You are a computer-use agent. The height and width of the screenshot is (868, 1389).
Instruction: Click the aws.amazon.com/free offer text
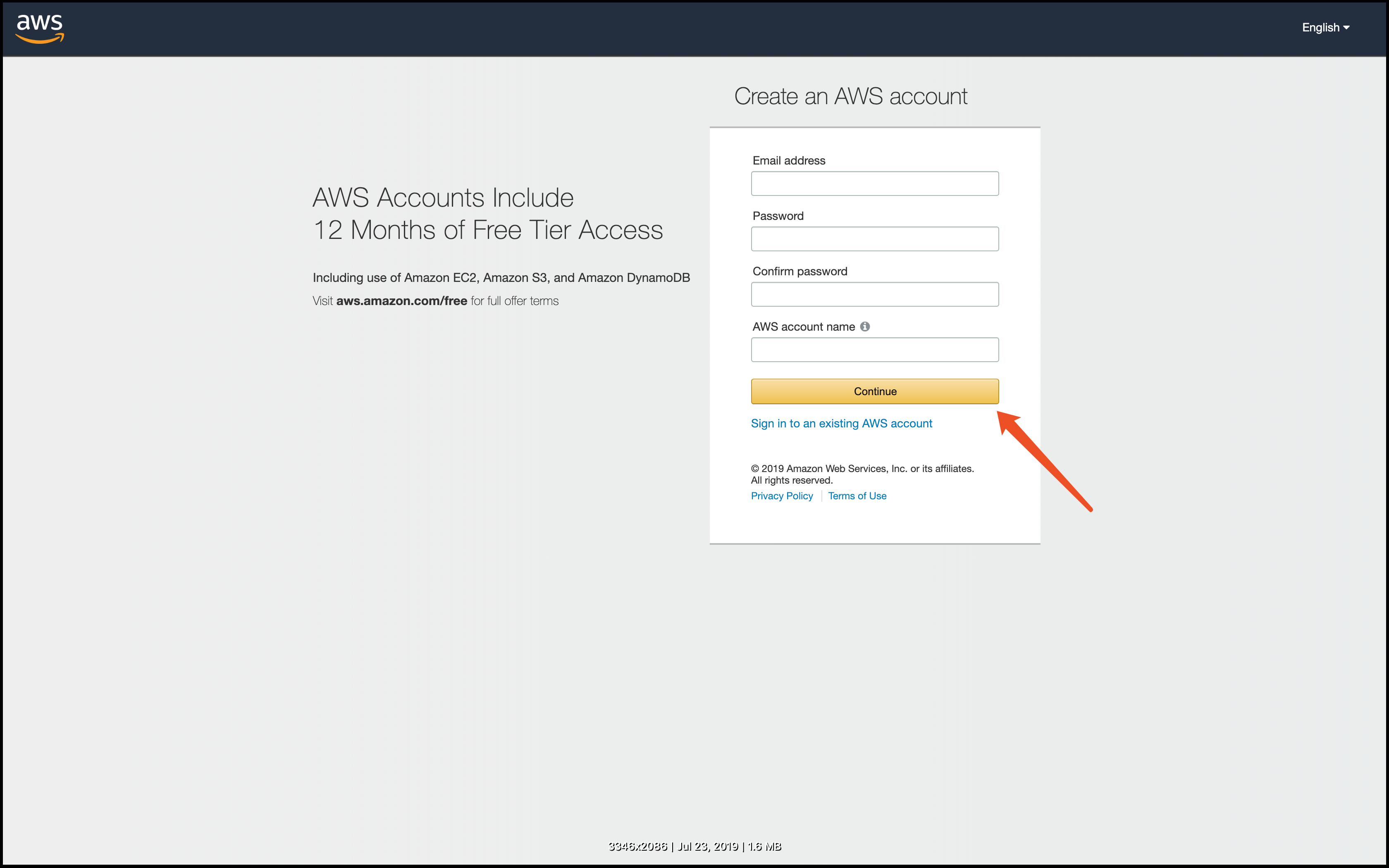point(401,301)
